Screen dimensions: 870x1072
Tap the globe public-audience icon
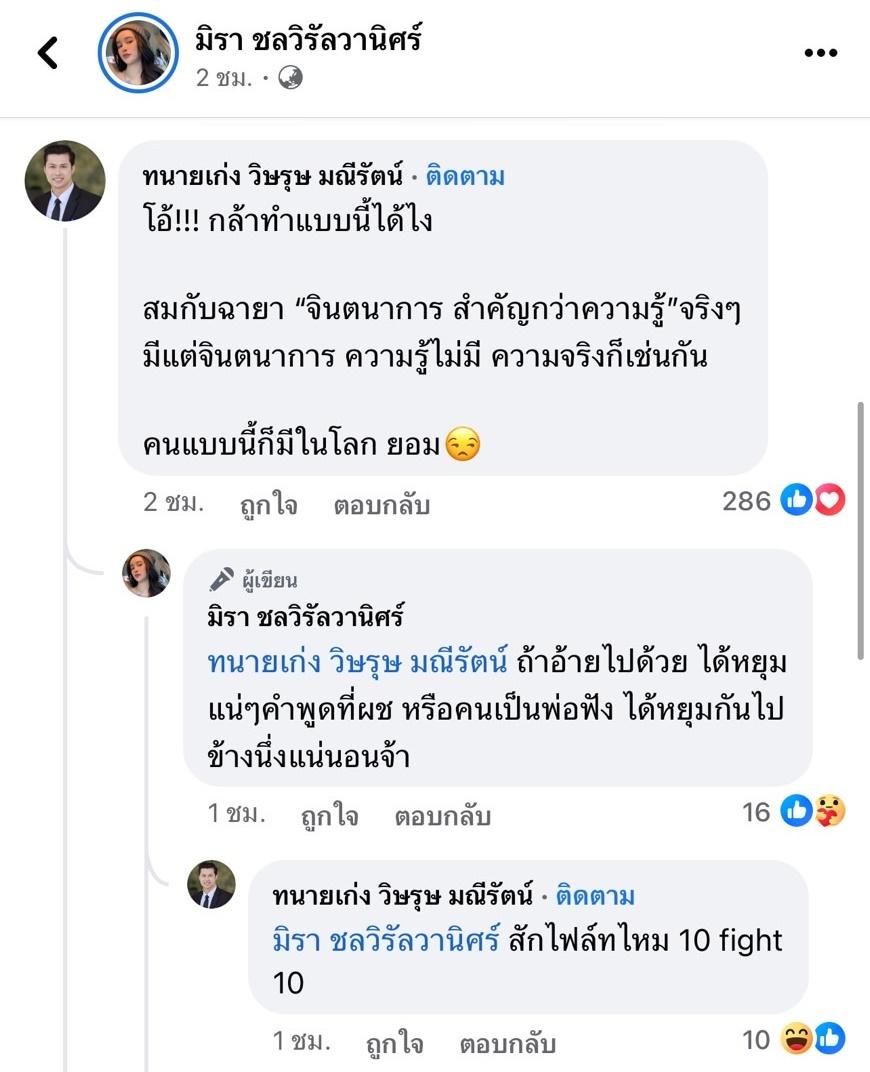click(290, 78)
